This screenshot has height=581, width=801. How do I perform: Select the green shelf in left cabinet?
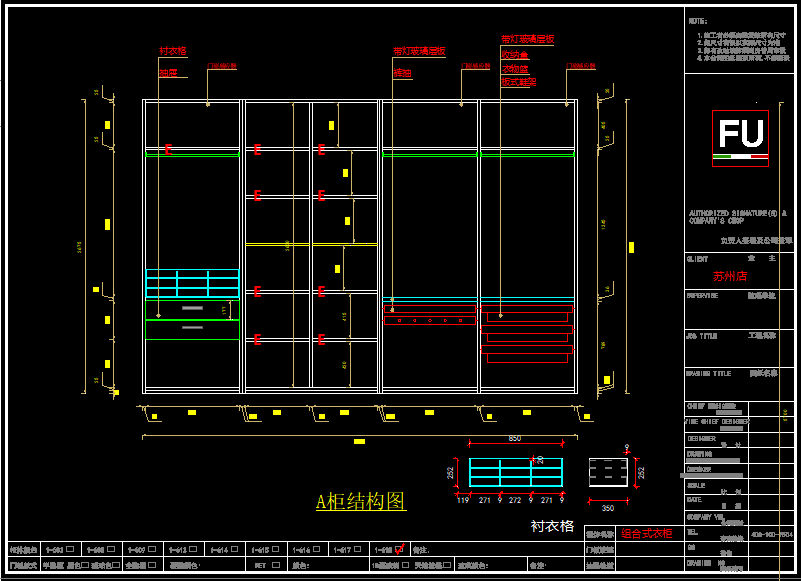pos(192,154)
